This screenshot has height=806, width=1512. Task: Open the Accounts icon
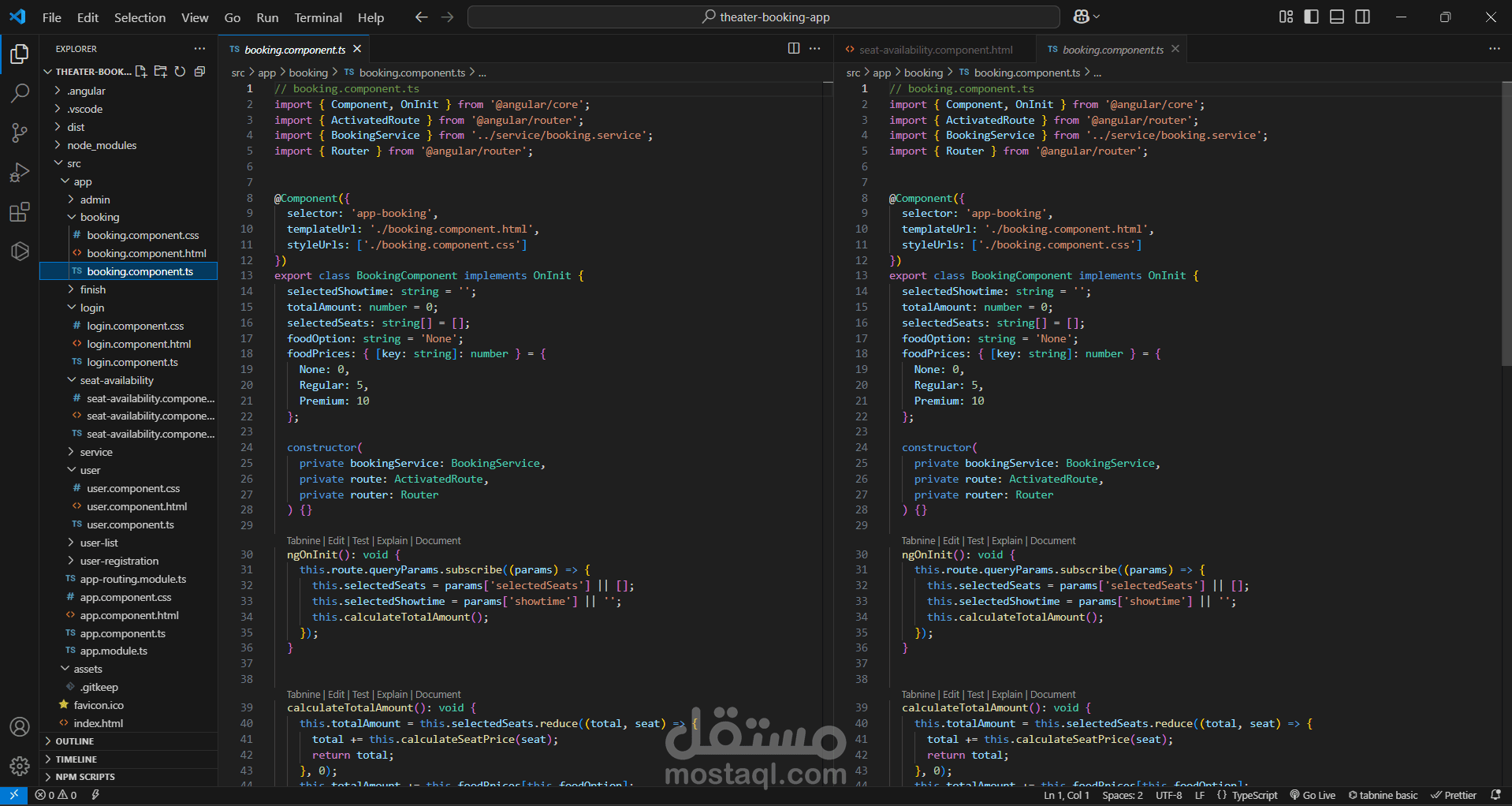point(20,726)
